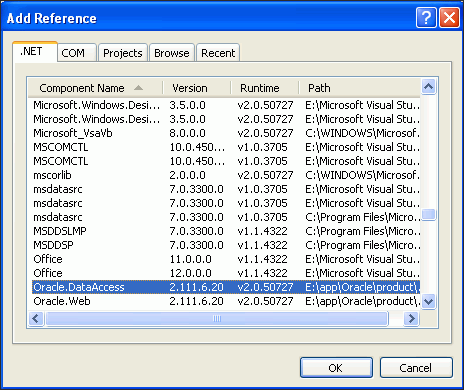This screenshot has height=390, width=464.
Task: Confirm with the OK button
Action: coord(336,368)
